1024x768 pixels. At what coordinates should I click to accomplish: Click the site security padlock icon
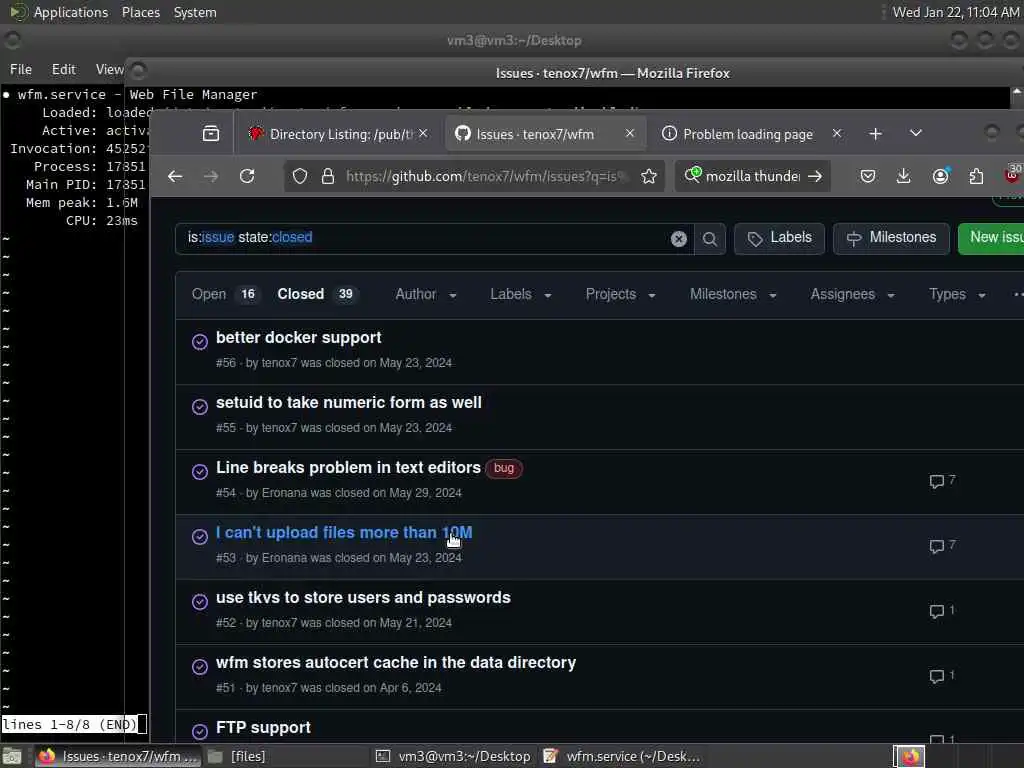[x=328, y=176]
